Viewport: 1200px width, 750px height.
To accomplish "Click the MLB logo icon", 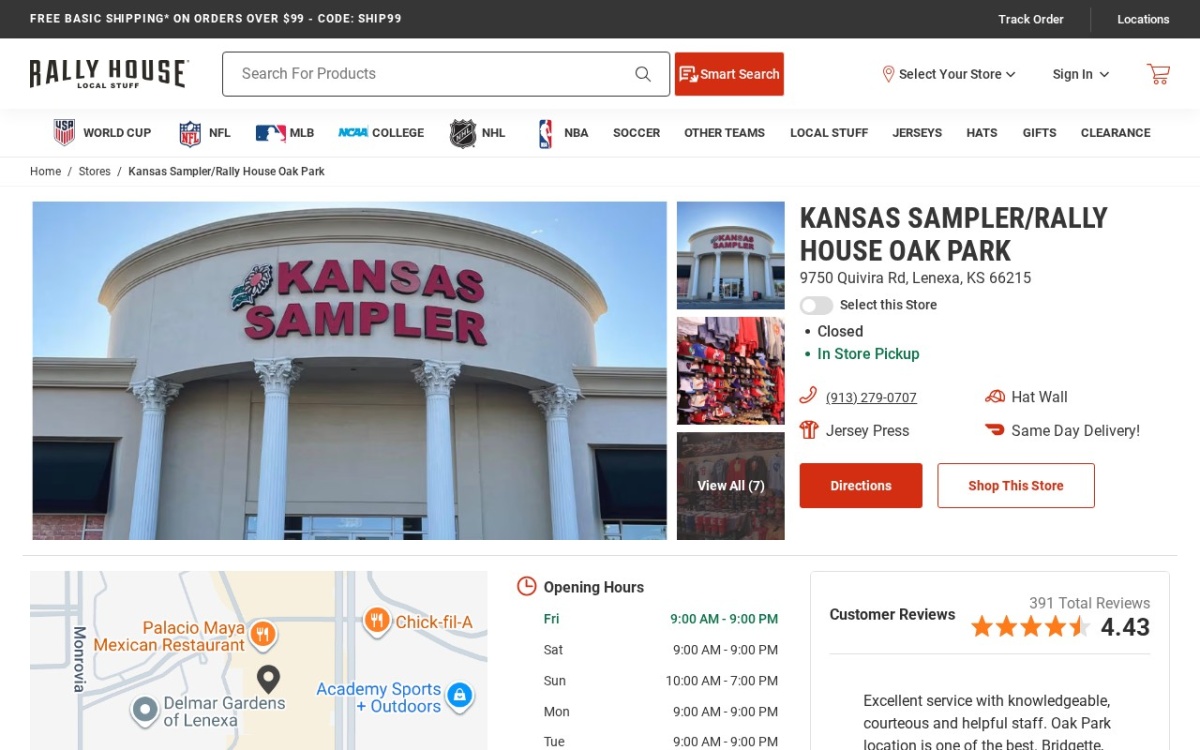I will 270,133.
